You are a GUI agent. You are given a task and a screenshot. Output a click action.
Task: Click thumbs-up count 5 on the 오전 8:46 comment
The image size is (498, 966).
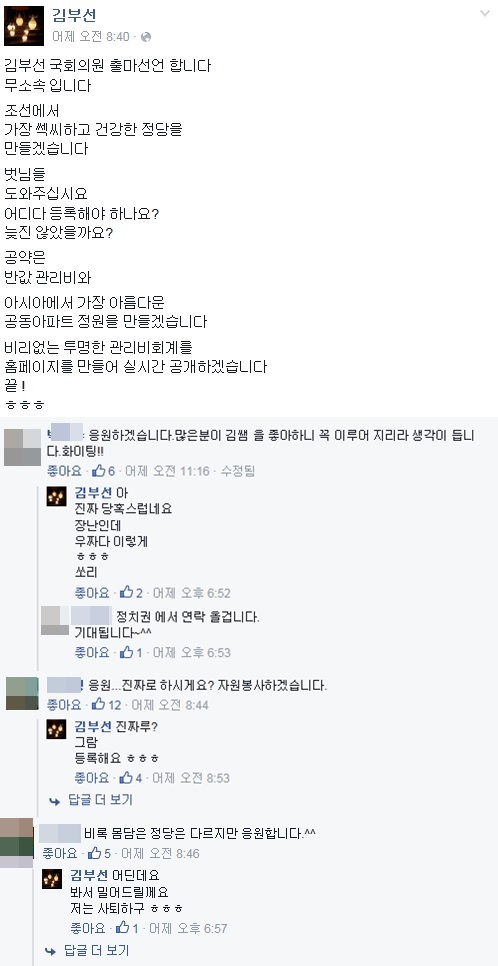(100, 854)
